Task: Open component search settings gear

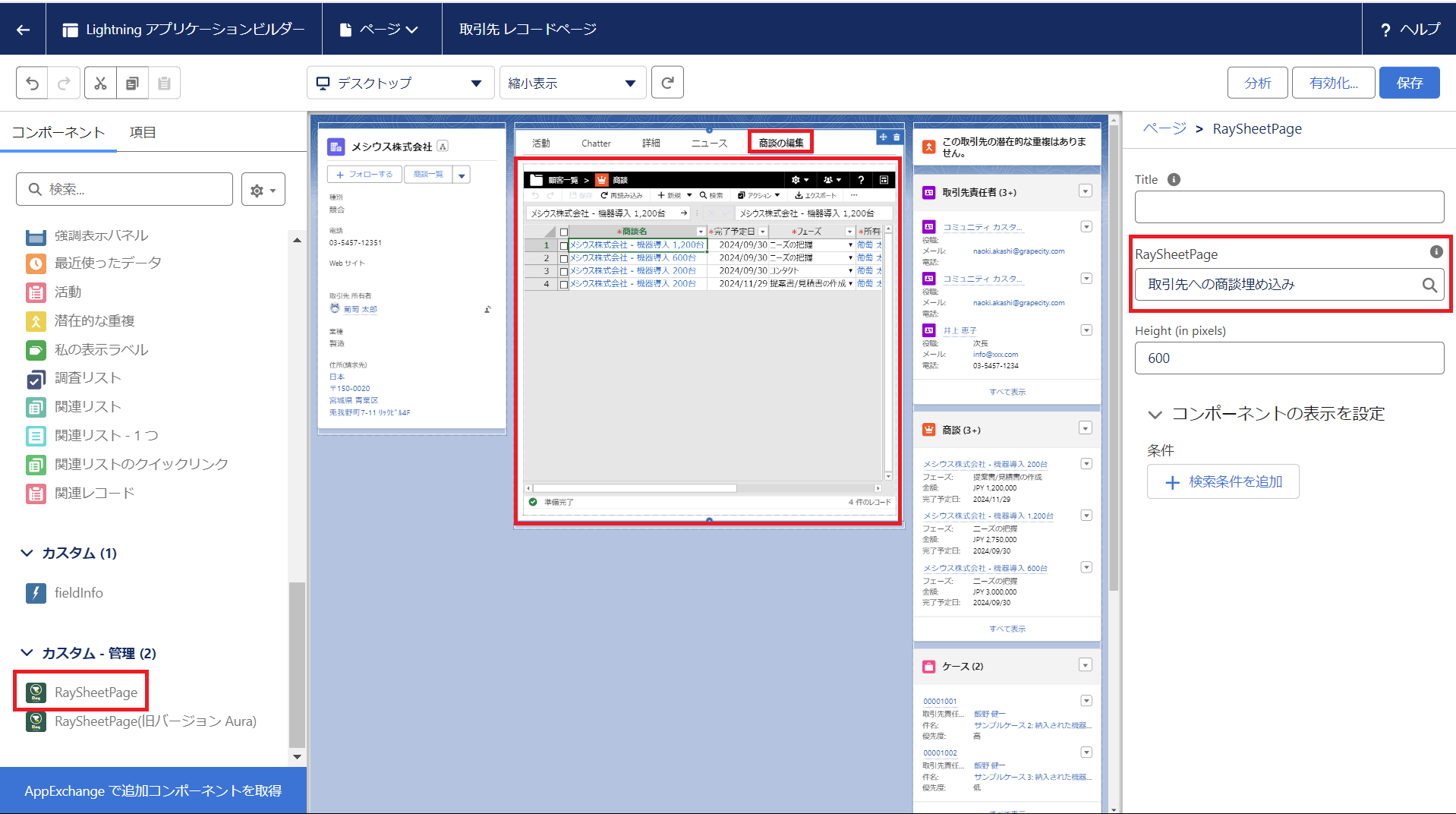Action: tap(263, 190)
